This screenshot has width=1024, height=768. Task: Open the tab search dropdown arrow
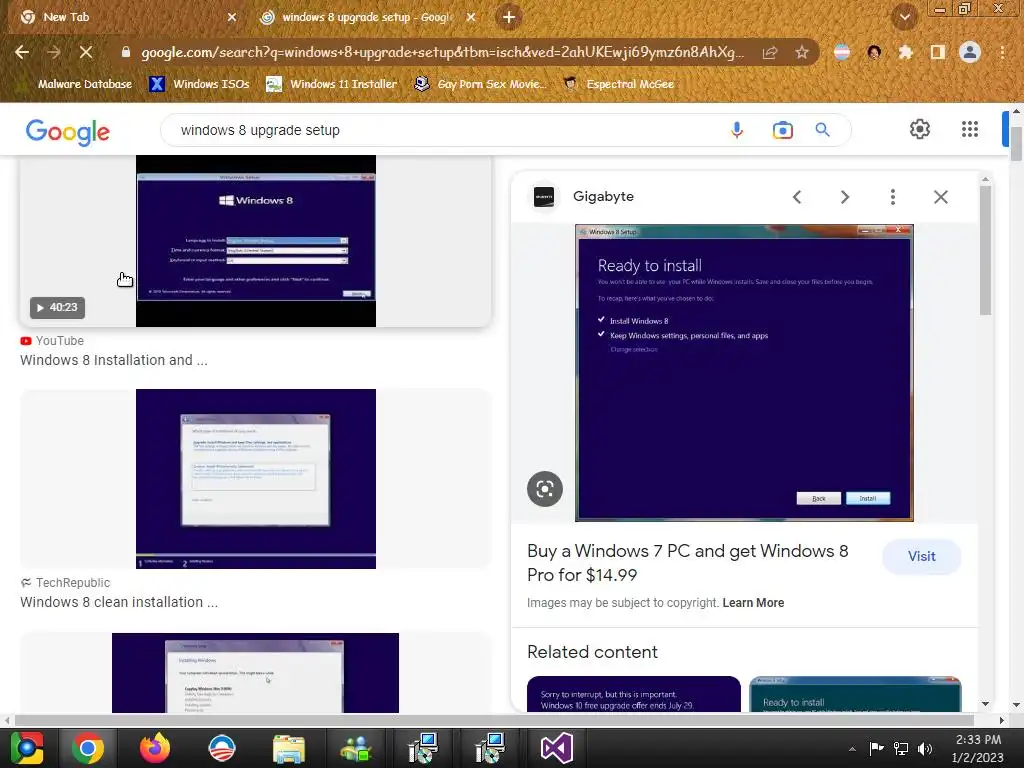click(904, 17)
